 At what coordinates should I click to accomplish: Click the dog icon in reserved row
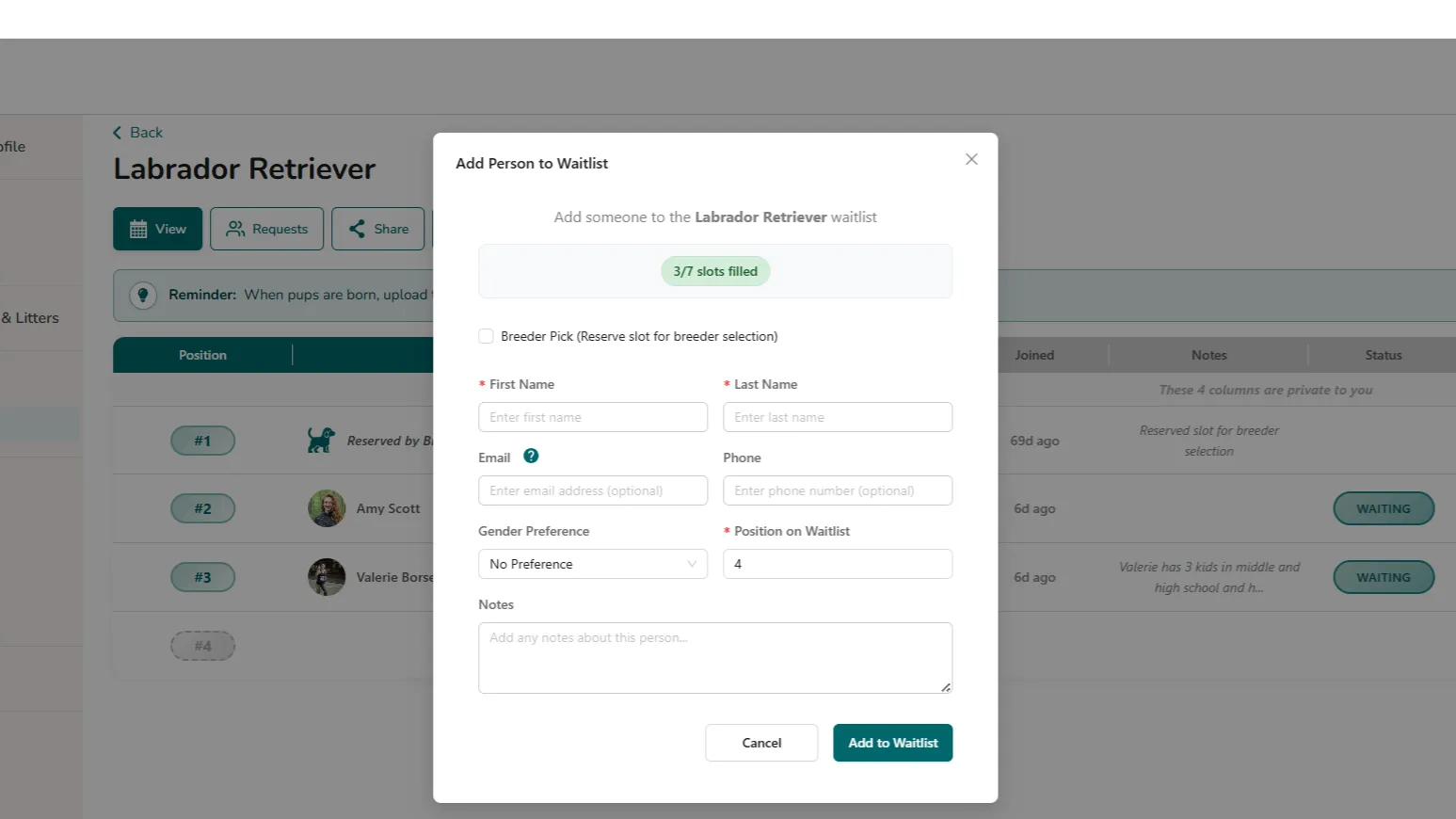pyautogui.click(x=321, y=441)
